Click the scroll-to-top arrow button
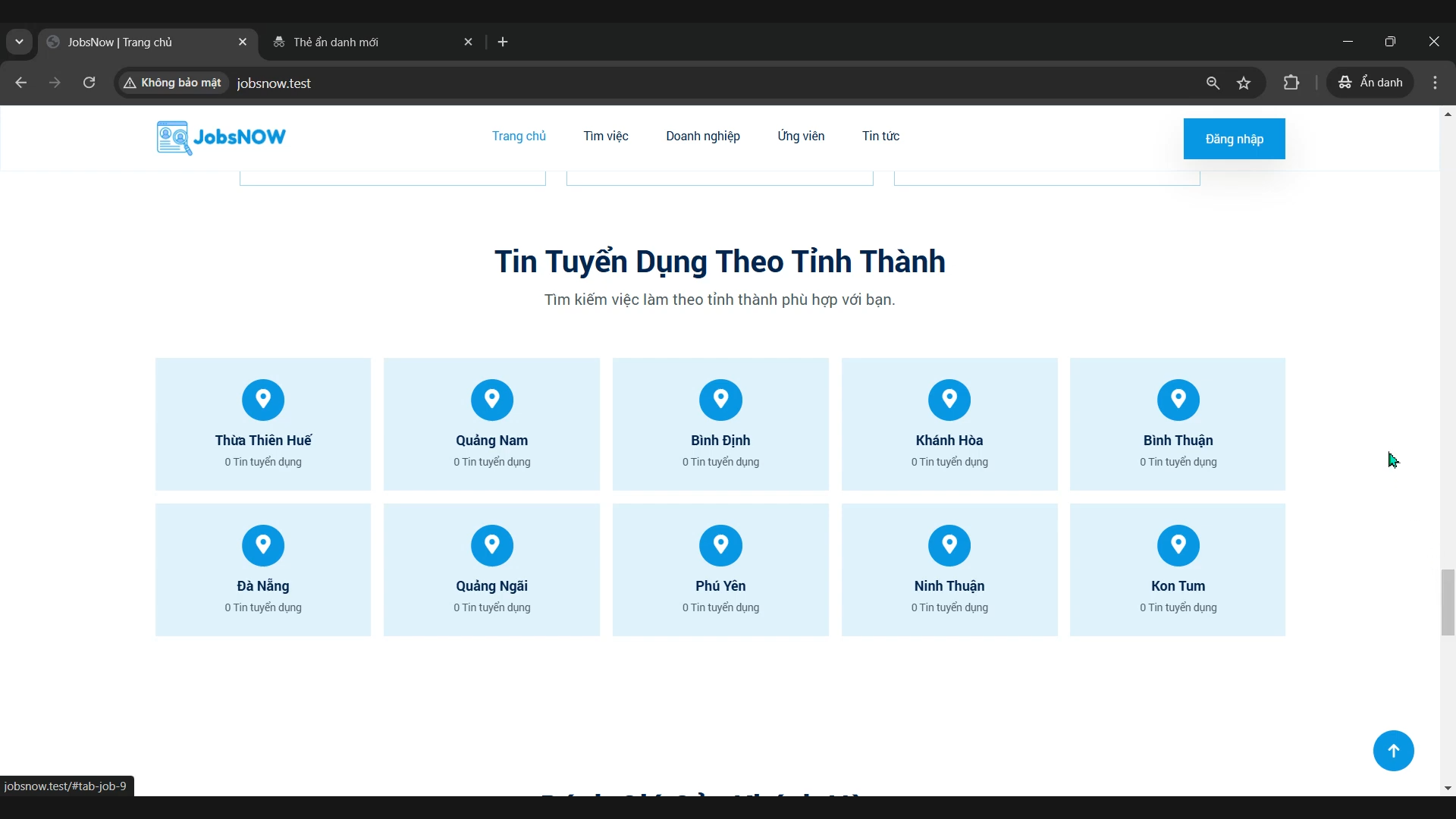The image size is (1456, 819). tap(1394, 751)
